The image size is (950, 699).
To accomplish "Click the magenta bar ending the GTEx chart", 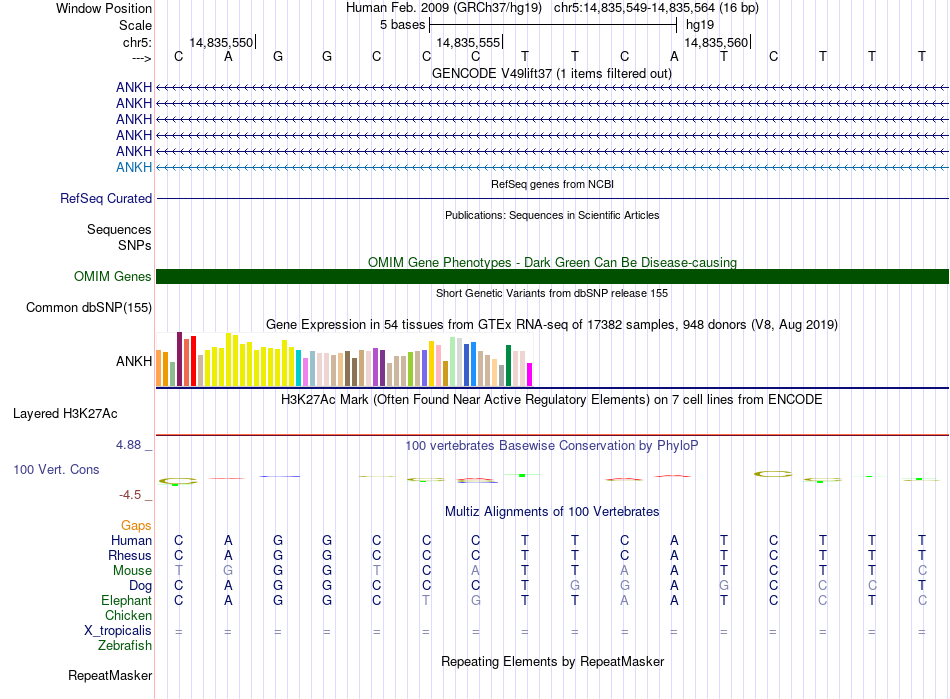I will pyautogui.click(x=530, y=374).
